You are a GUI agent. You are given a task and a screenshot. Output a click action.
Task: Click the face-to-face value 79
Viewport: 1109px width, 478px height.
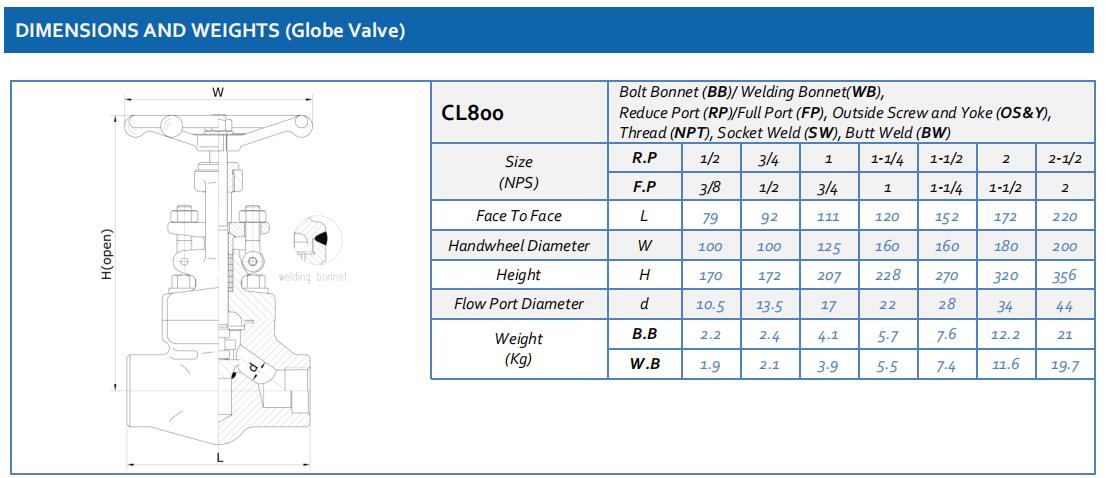click(709, 217)
